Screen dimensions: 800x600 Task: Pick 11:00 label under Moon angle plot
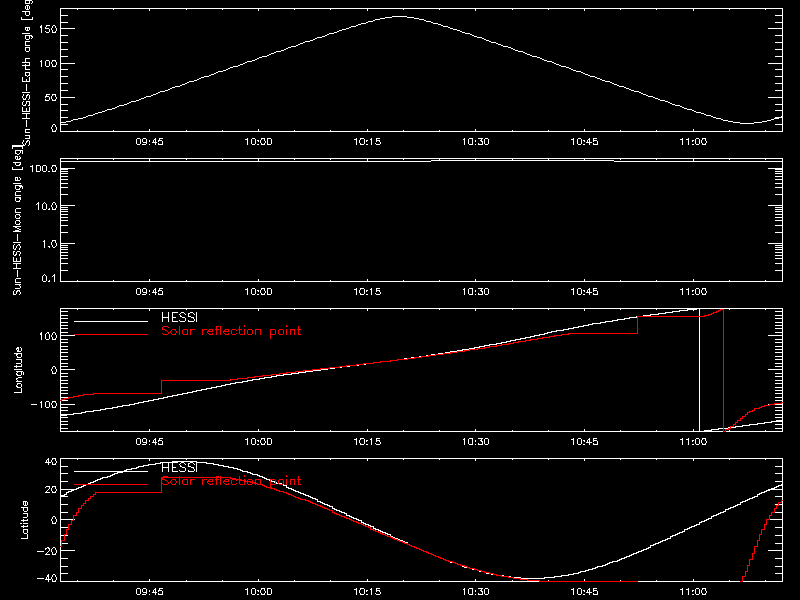[x=693, y=292]
